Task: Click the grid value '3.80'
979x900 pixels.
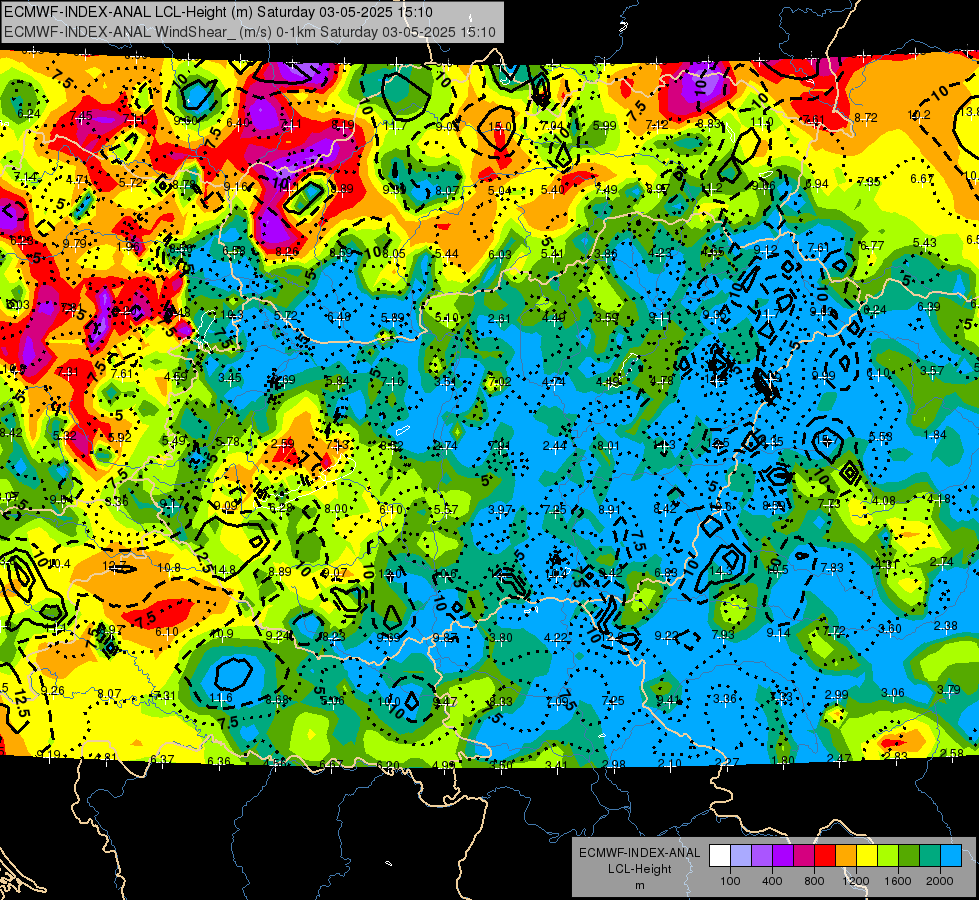Action: (x=501, y=638)
